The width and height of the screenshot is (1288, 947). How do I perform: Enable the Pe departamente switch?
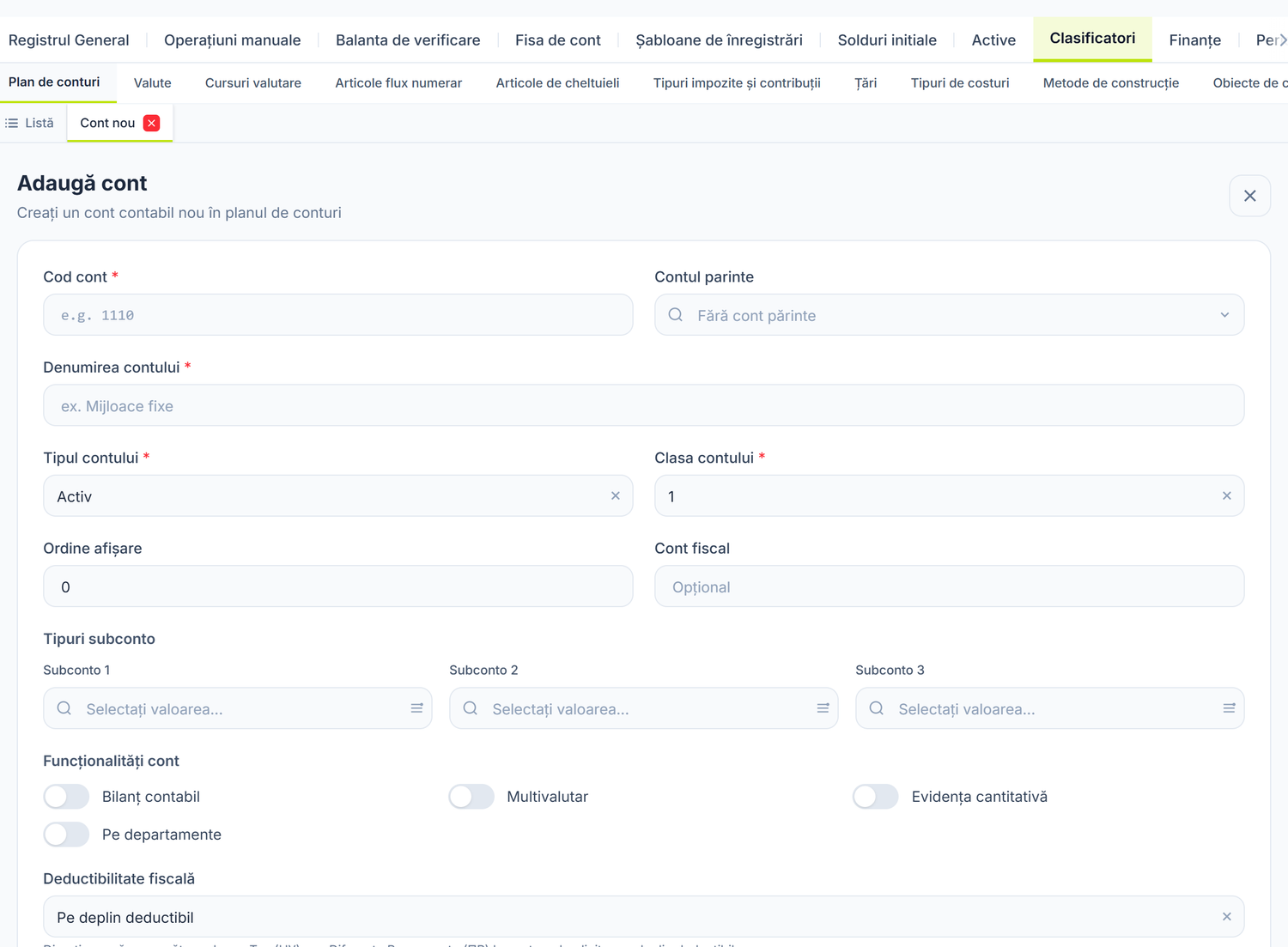(x=66, y=835)
